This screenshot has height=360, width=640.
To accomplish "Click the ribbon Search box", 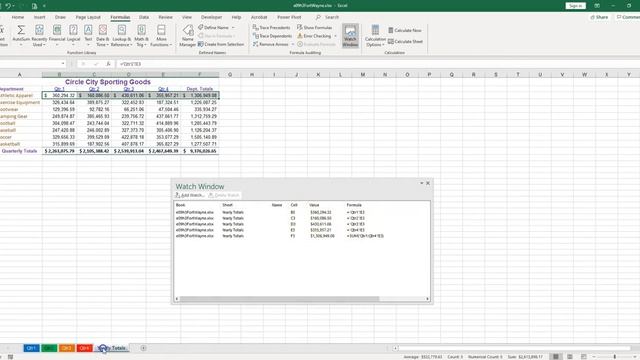I will pyautogui.click(x=328, y=17).
